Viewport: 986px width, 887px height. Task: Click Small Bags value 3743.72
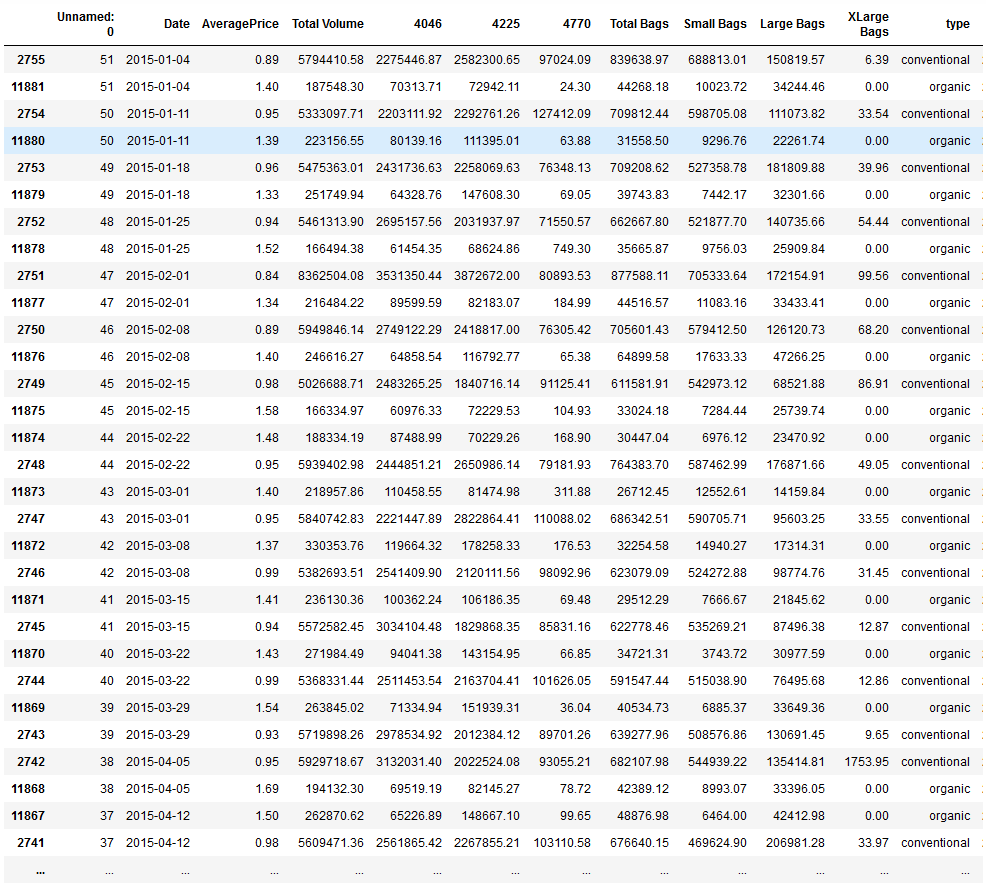724,654
